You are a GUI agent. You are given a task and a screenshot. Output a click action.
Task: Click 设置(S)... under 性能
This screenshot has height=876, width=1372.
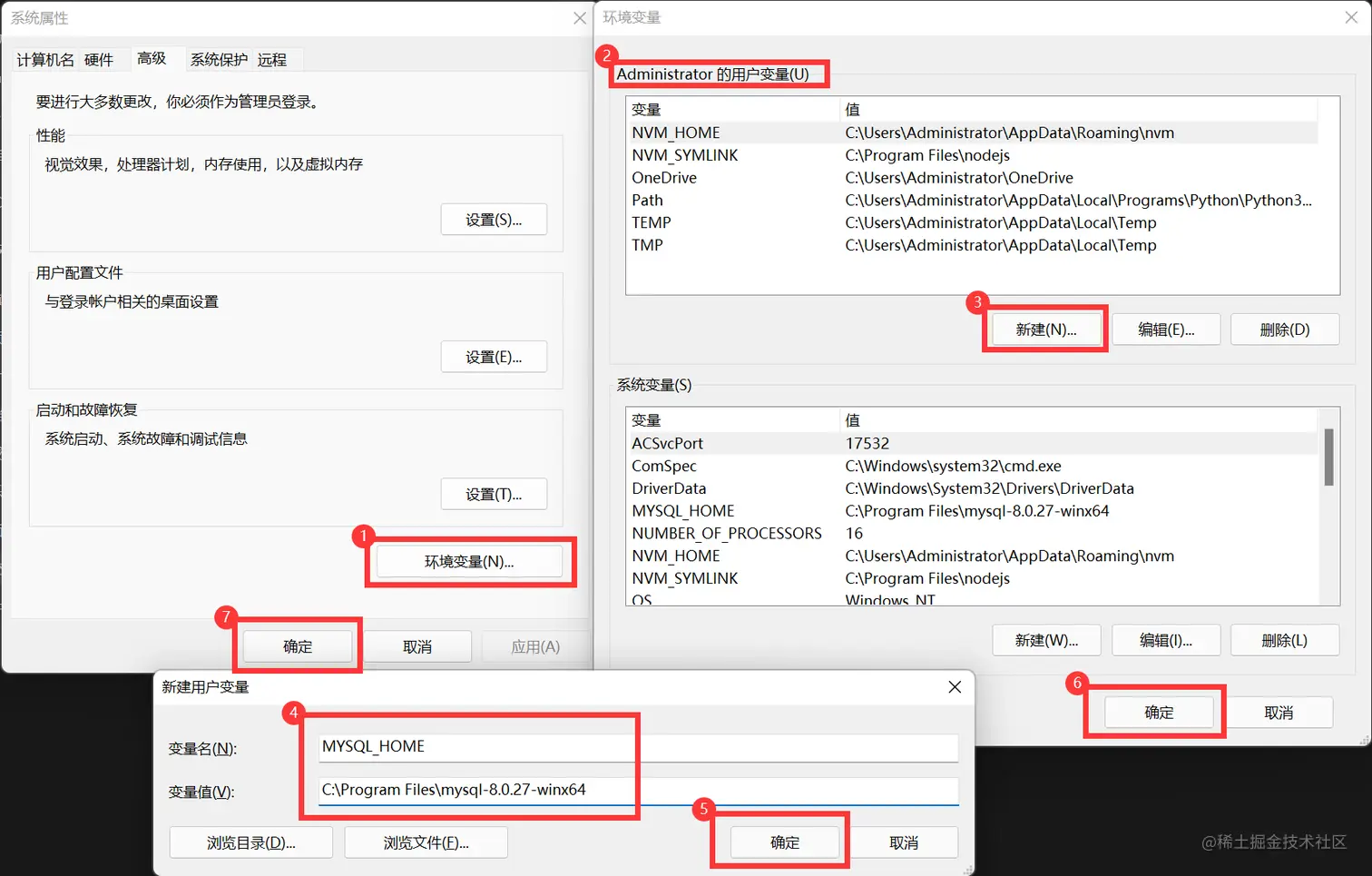pos(494,220)
